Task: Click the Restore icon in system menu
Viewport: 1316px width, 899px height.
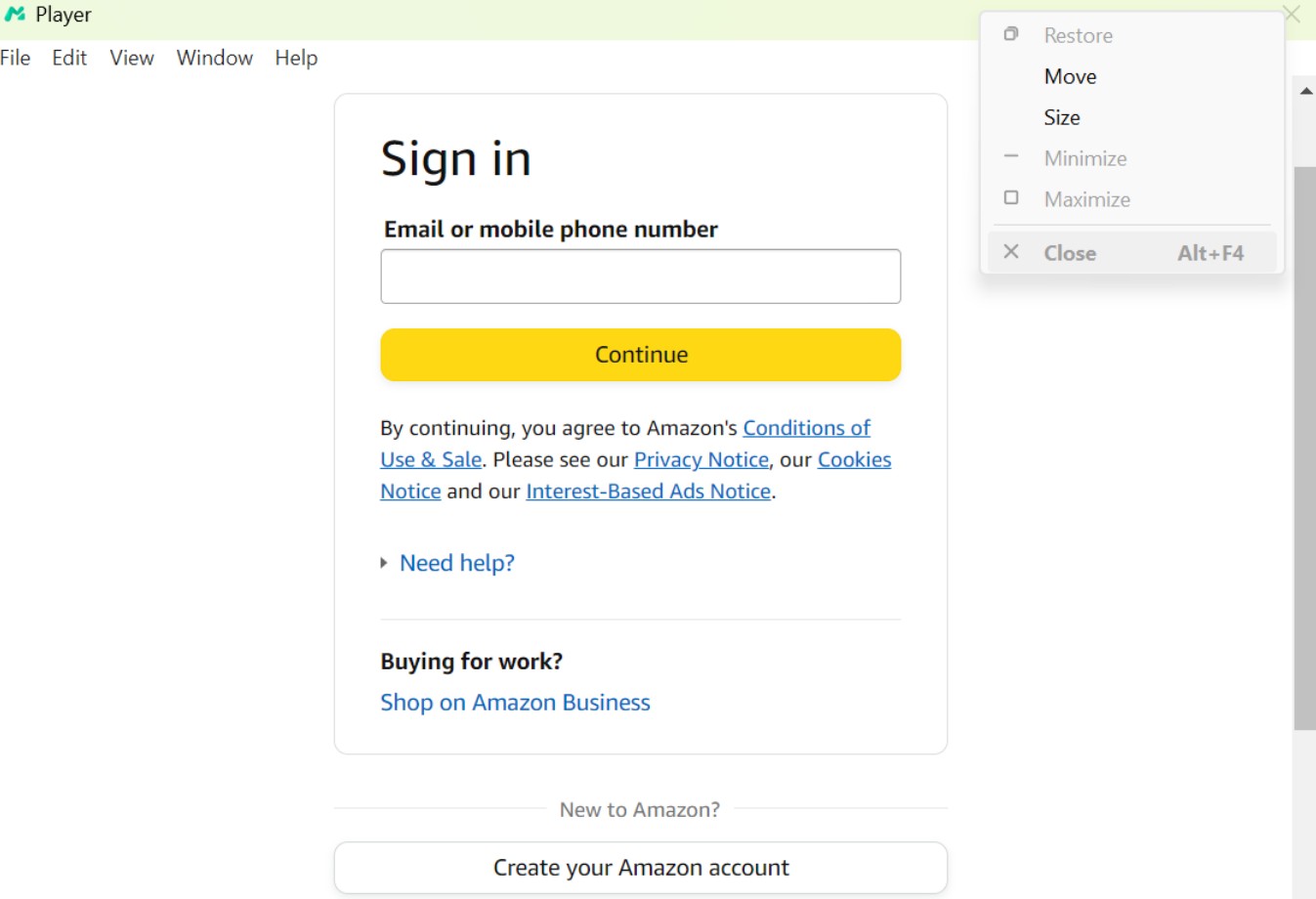Action: 1011,34
